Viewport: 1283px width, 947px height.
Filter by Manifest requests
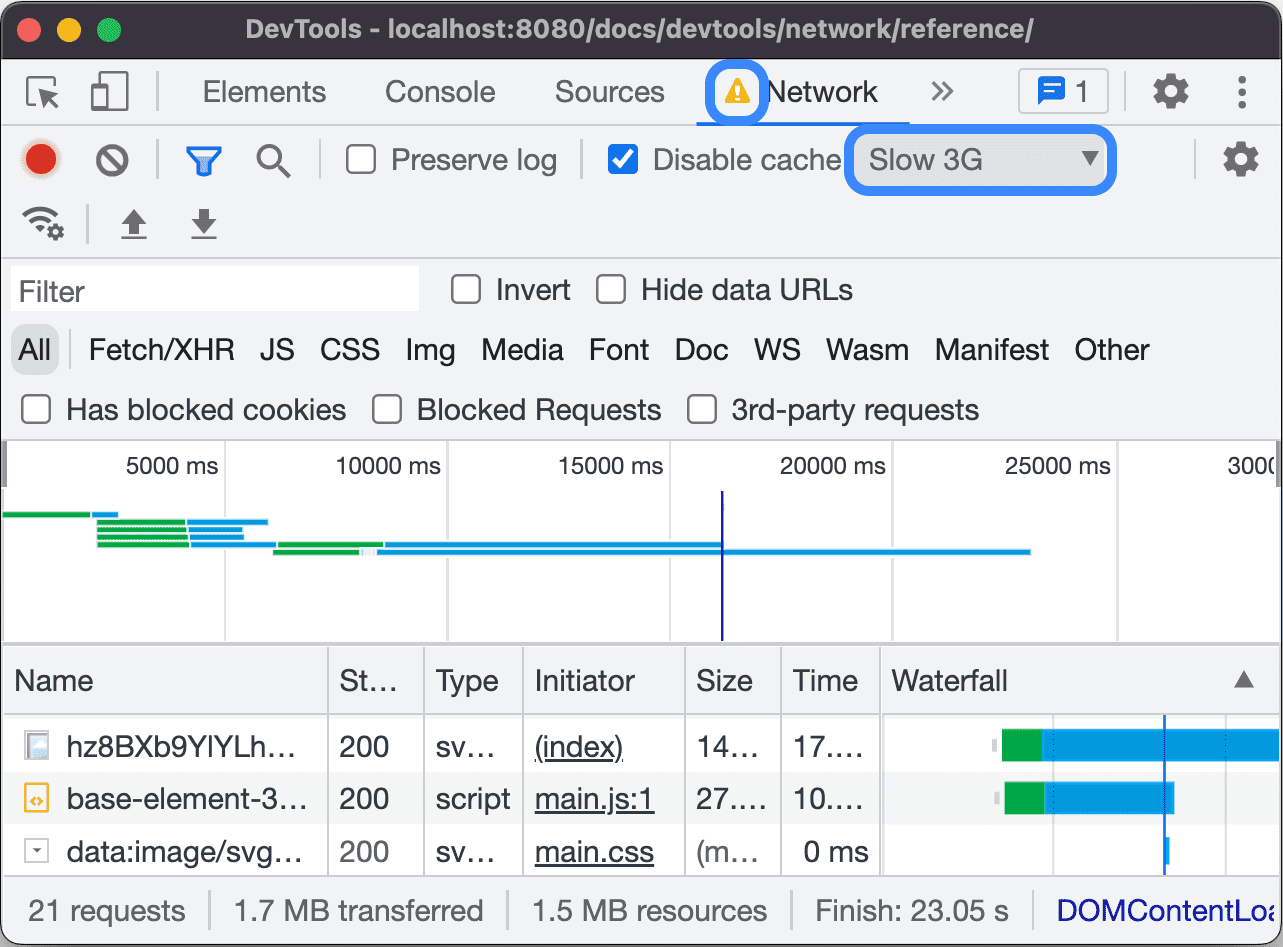point(992,350)
